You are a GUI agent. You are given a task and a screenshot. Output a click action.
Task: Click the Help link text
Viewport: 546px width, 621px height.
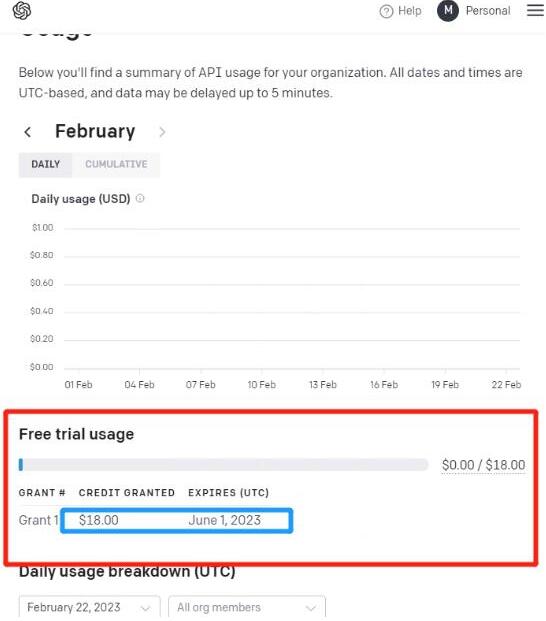pos(409,11)
